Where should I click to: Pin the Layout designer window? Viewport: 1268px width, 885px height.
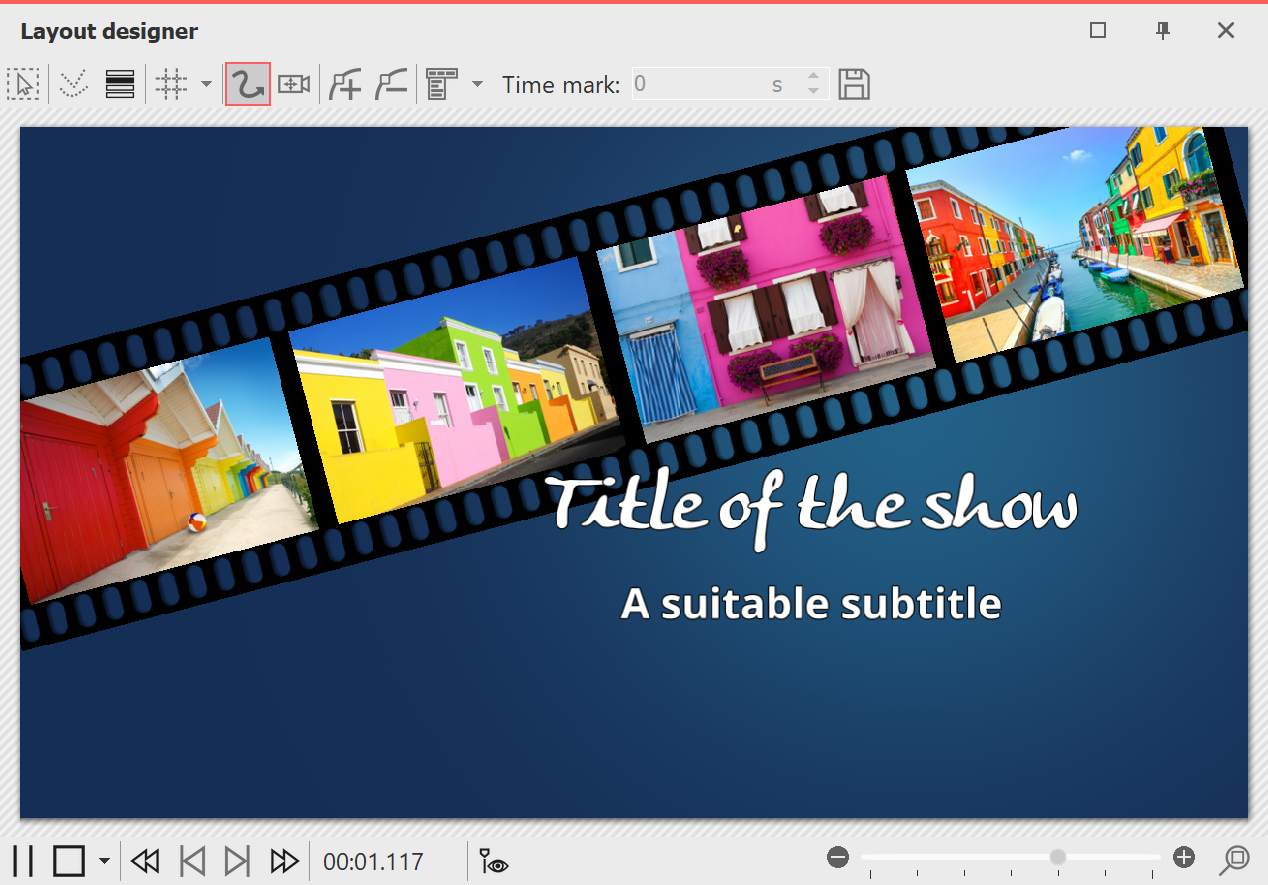pyautogui.click(x=1162, y=31)
